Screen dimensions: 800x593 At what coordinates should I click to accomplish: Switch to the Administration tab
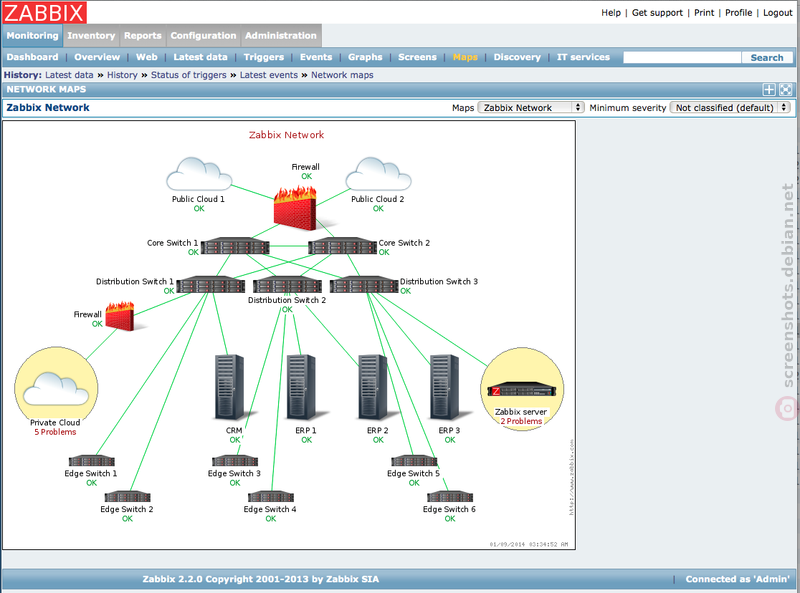(281, 36)
